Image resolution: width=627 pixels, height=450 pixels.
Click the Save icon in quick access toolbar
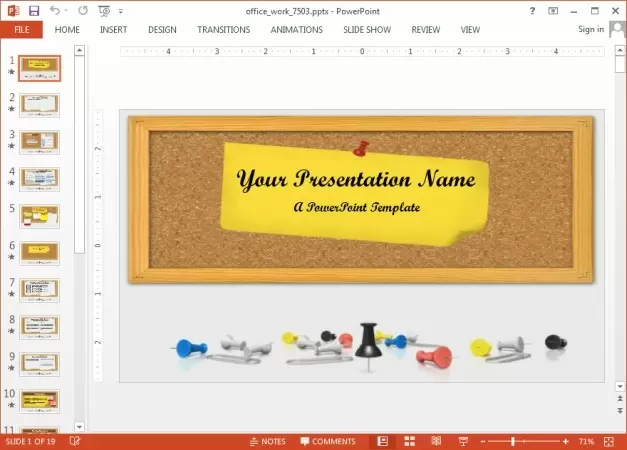(34, 10)
